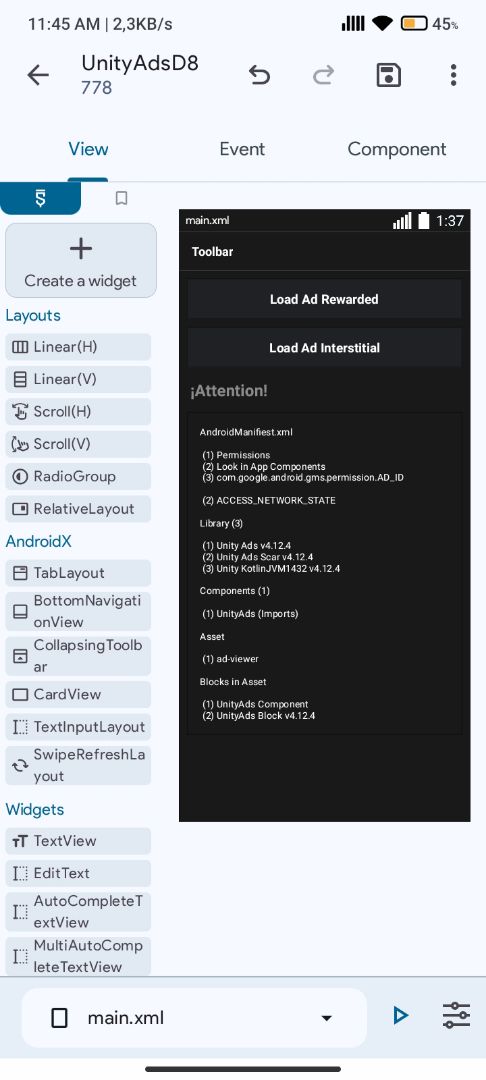Viewport: 486px width, 1080px height.
Task: Run the project with play icon
Action: click(x=401, y=1015)
